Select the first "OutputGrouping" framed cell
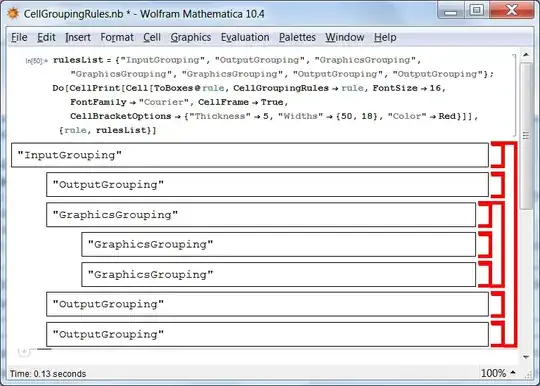Viewport: 540px width, 386px height. click(x=268, y=185)
